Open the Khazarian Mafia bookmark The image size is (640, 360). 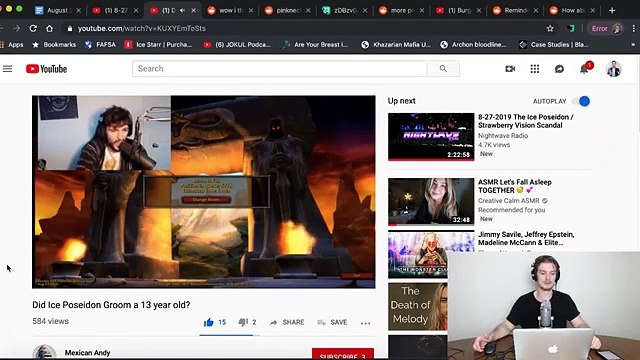coord(396,44)
